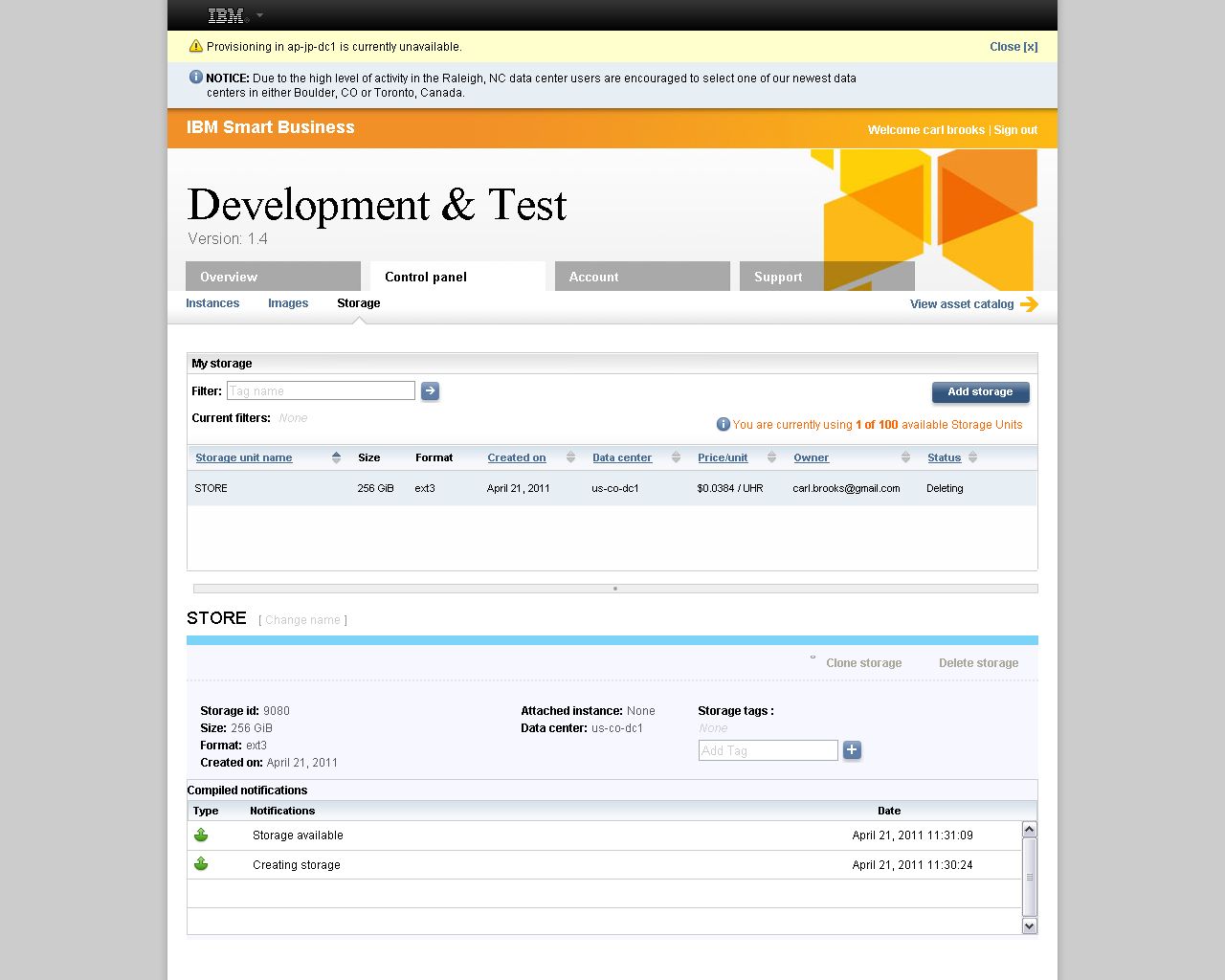Image resolution: width=1225 pixels, height=980 pixels.
Task: Click the $0.0384 / UHR price cell
Action: pyautogui.click(x=730, y=488)
